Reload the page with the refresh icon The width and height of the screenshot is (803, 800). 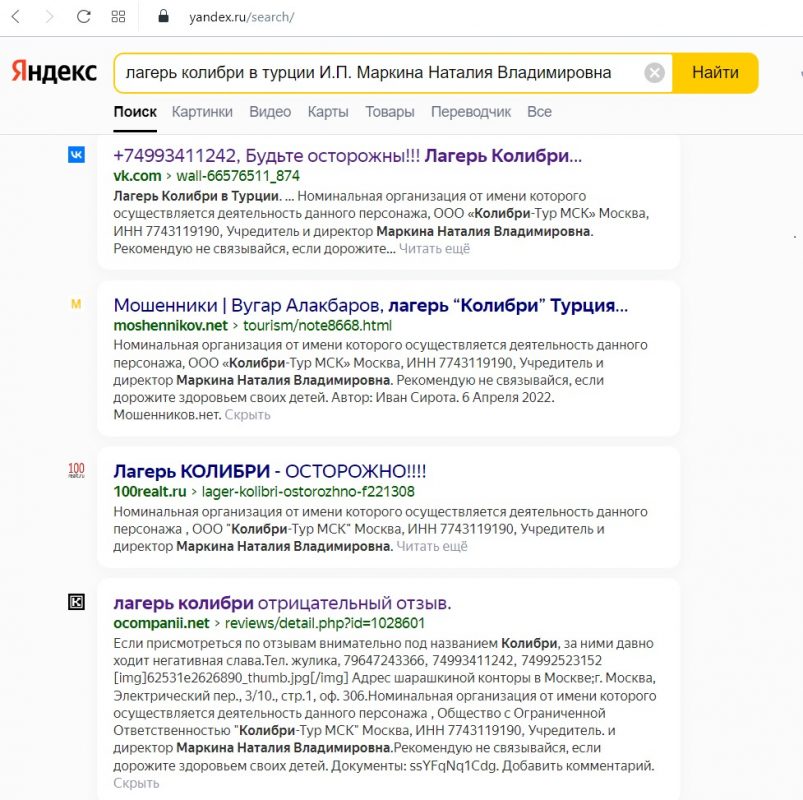83,17
